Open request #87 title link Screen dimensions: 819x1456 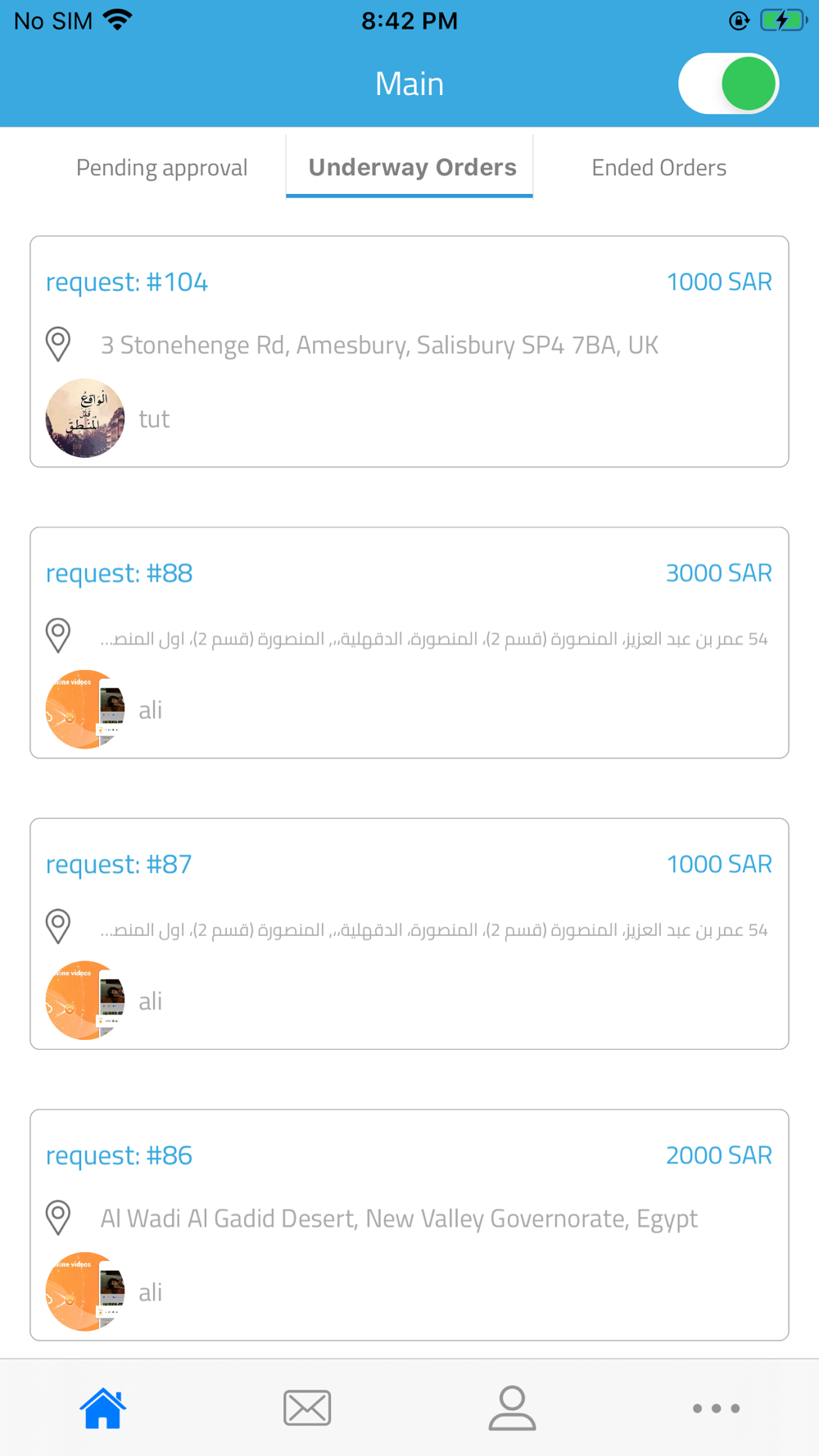119,864
